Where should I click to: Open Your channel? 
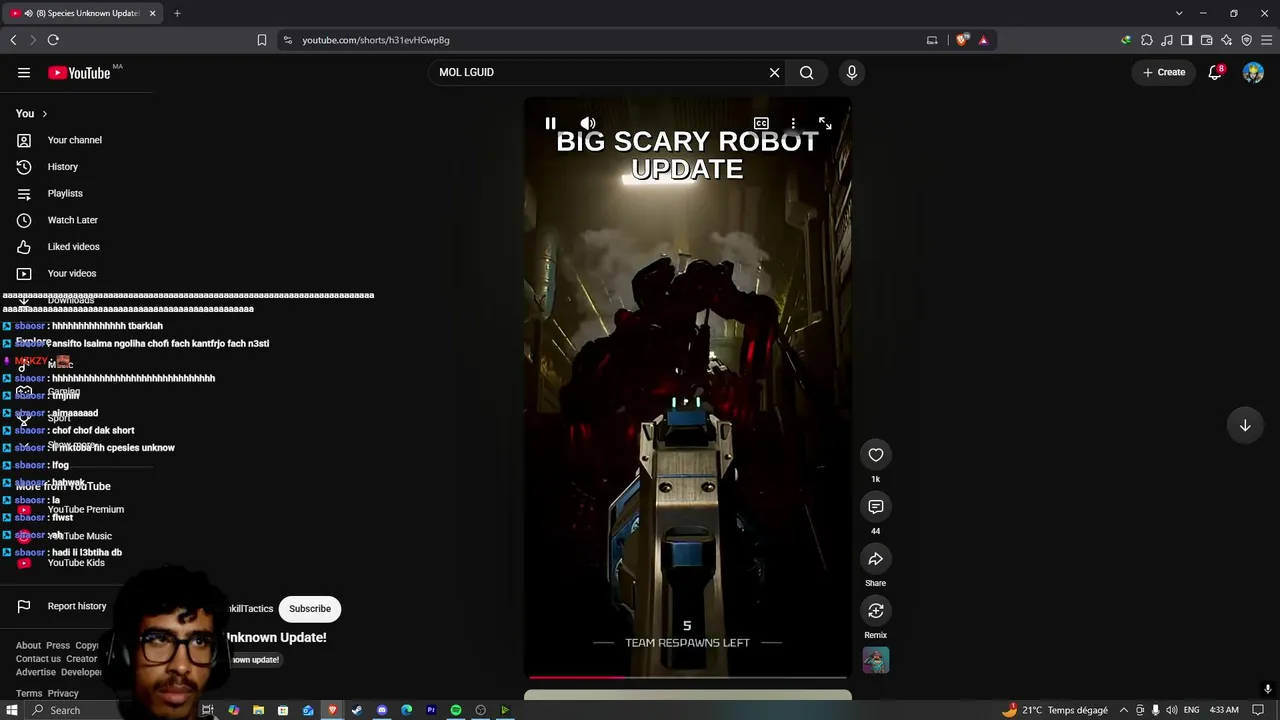click(x=76, y=140)
